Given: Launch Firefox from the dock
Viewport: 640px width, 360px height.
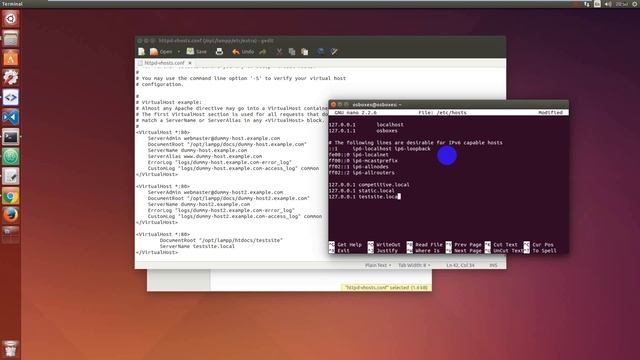Looking at the screenshot, I should tap(11, 215).
